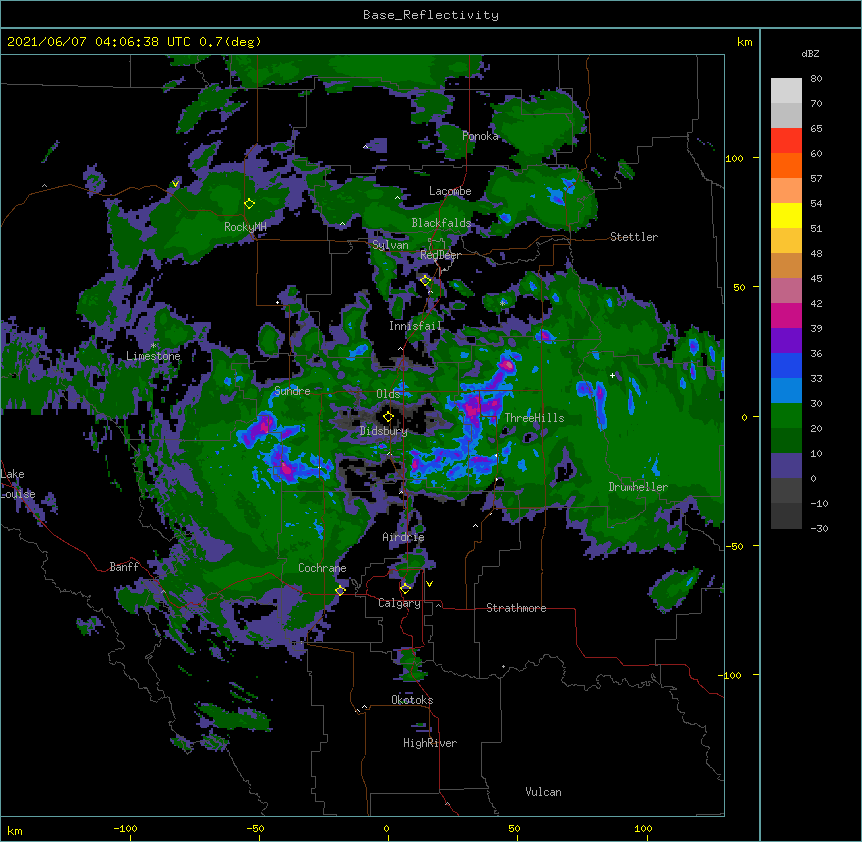Click the 80 dBZ light gray swatch

click(786, 91)
